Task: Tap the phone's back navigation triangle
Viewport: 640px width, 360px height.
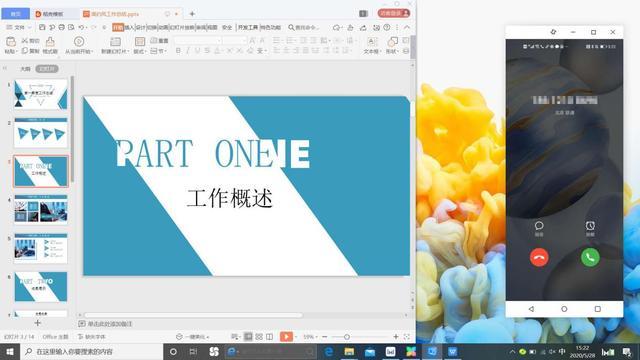Action: pos(531,309)
